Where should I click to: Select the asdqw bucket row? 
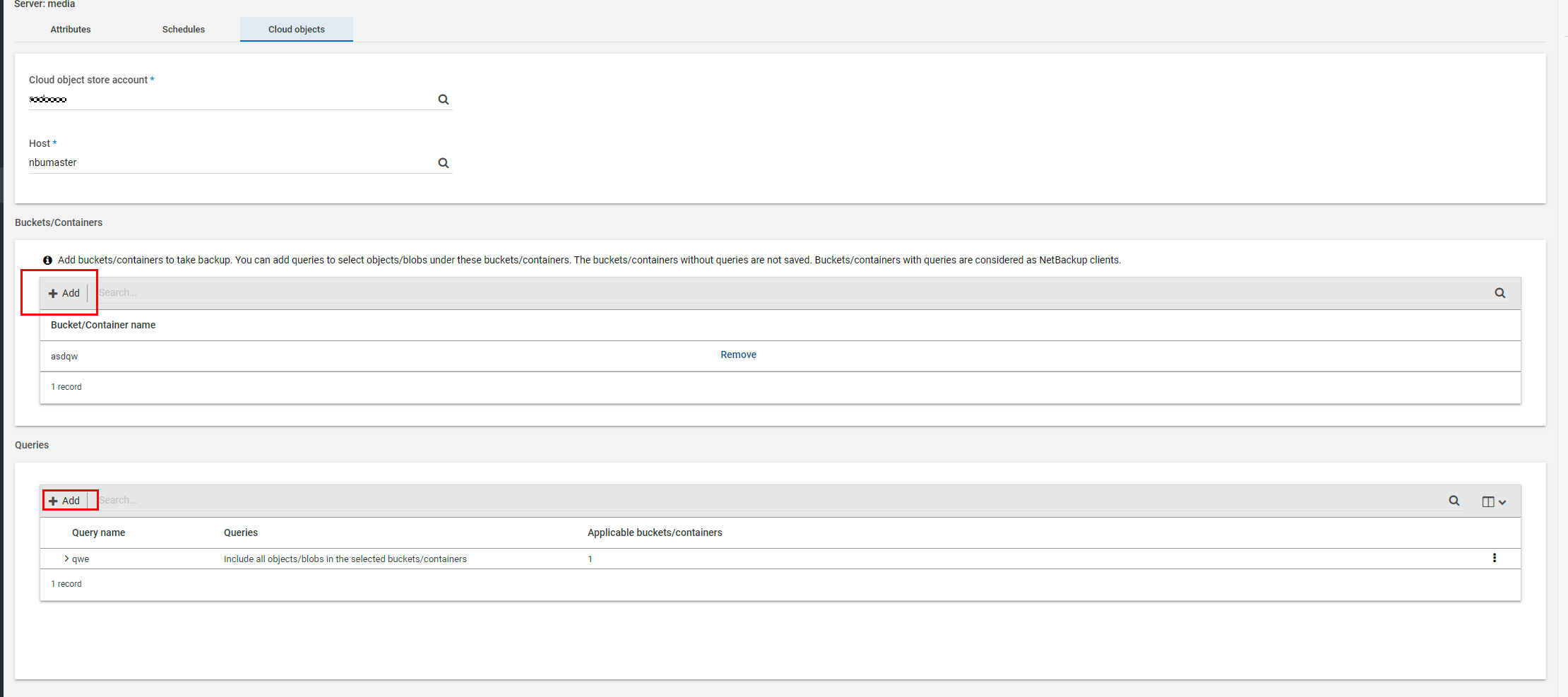tap(780, 356)
